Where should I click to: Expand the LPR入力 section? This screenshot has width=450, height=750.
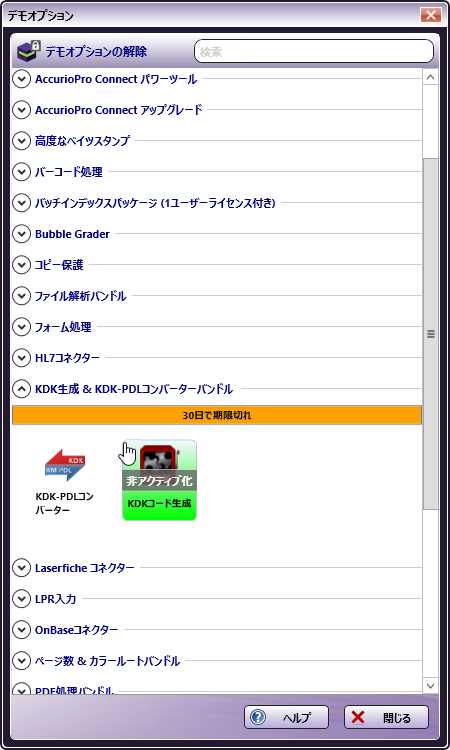[x=22, y=598]
